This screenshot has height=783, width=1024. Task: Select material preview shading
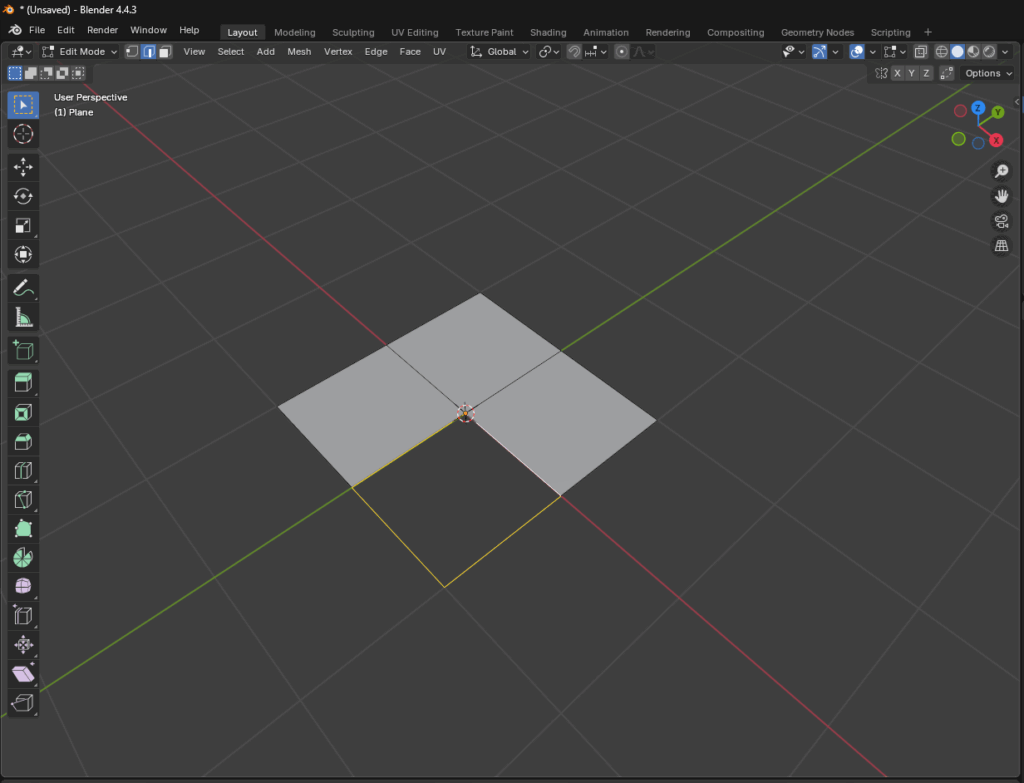coord(973,52)
